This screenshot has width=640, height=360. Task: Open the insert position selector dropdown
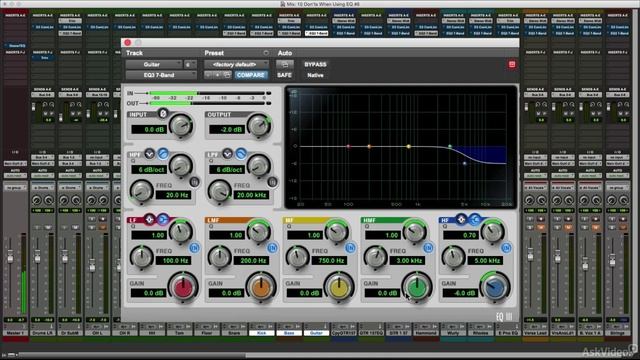pos(190,64)
